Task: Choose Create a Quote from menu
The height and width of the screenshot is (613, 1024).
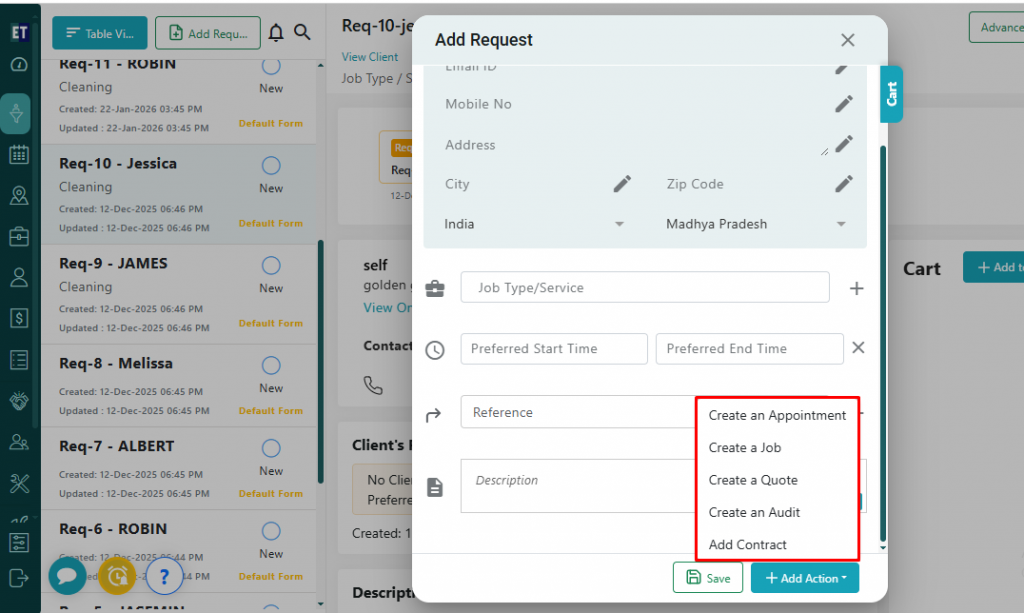Action: 753,480
